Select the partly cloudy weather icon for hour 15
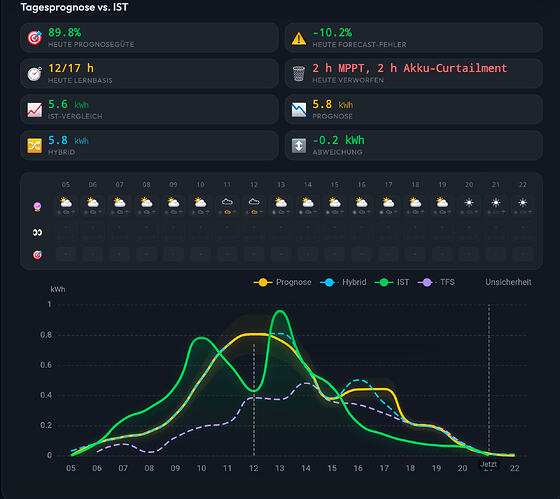560x499 pixels. point(335,203)
